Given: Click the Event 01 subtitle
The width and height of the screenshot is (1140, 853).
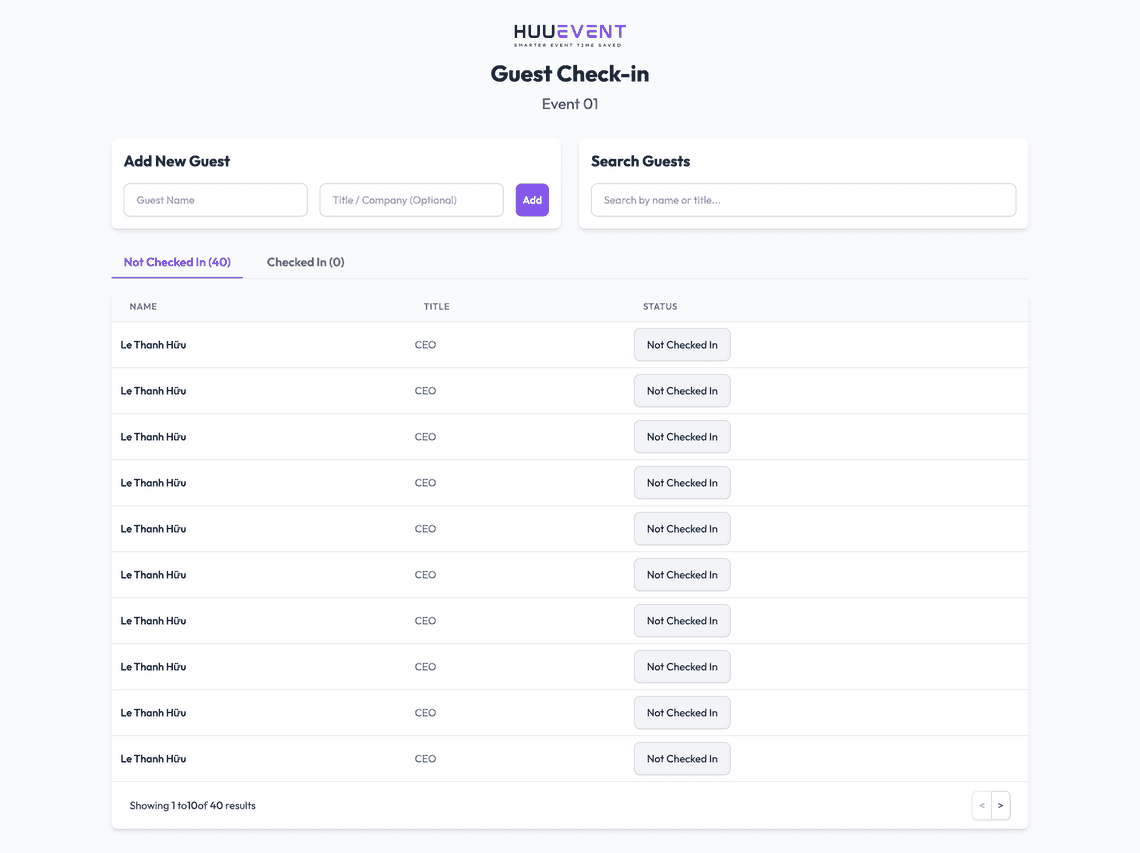Looking at the screenshot, I should click(x=570, y=104).
